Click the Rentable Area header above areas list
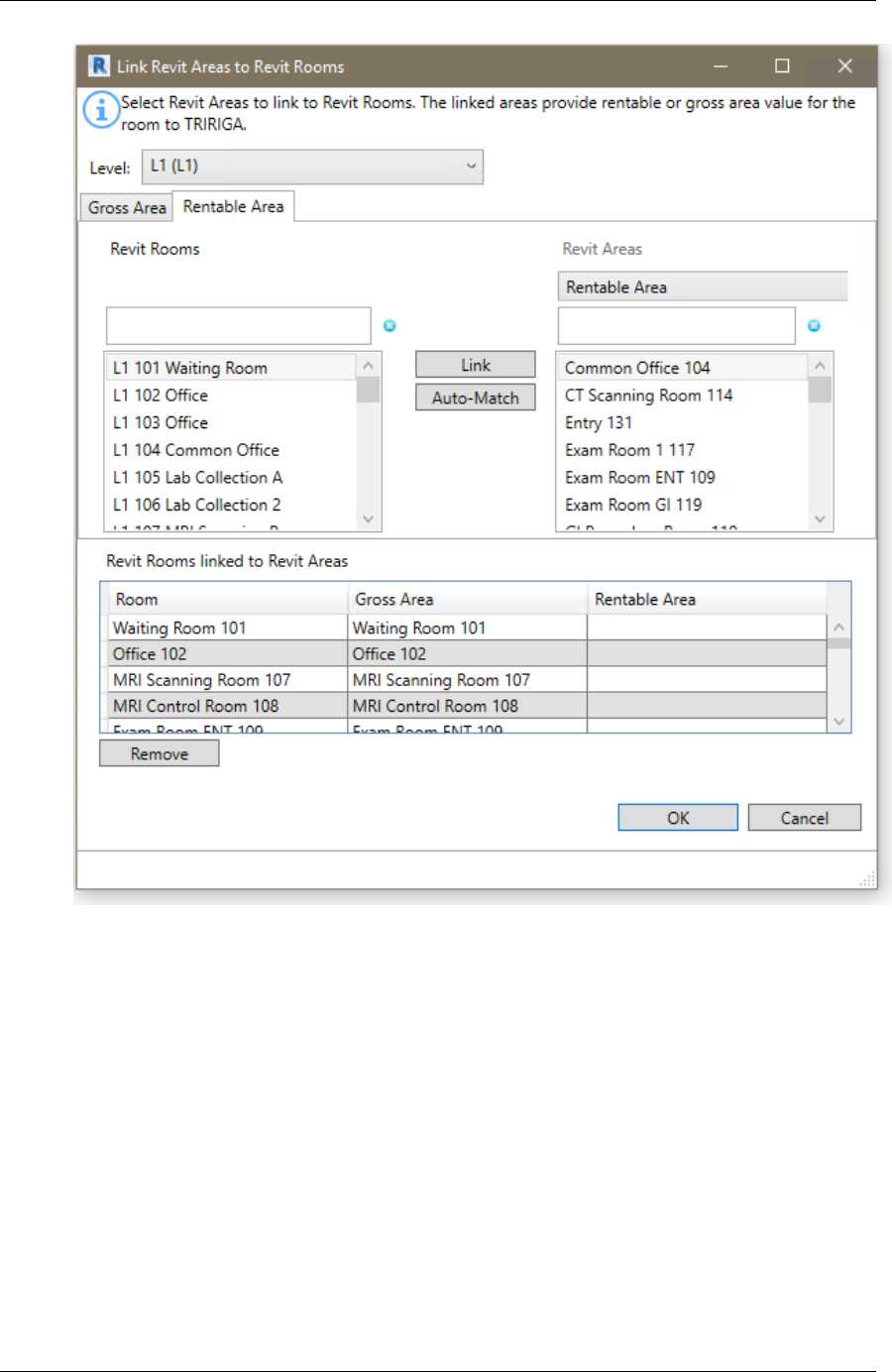The width and height of the screenshot is (892, 1372). pyautogui.click(x=703, y=286)
